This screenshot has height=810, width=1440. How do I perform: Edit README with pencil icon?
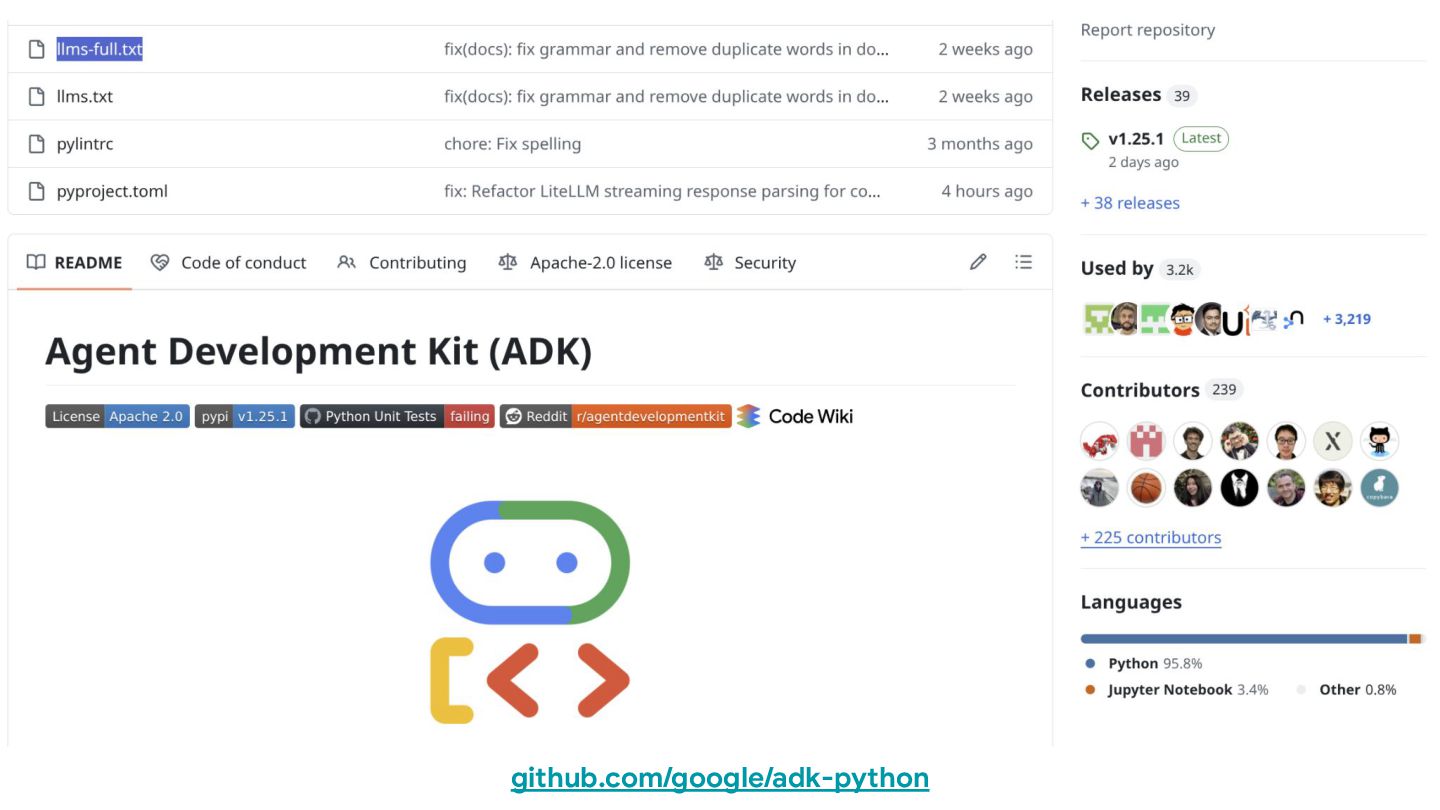point(978,262)
